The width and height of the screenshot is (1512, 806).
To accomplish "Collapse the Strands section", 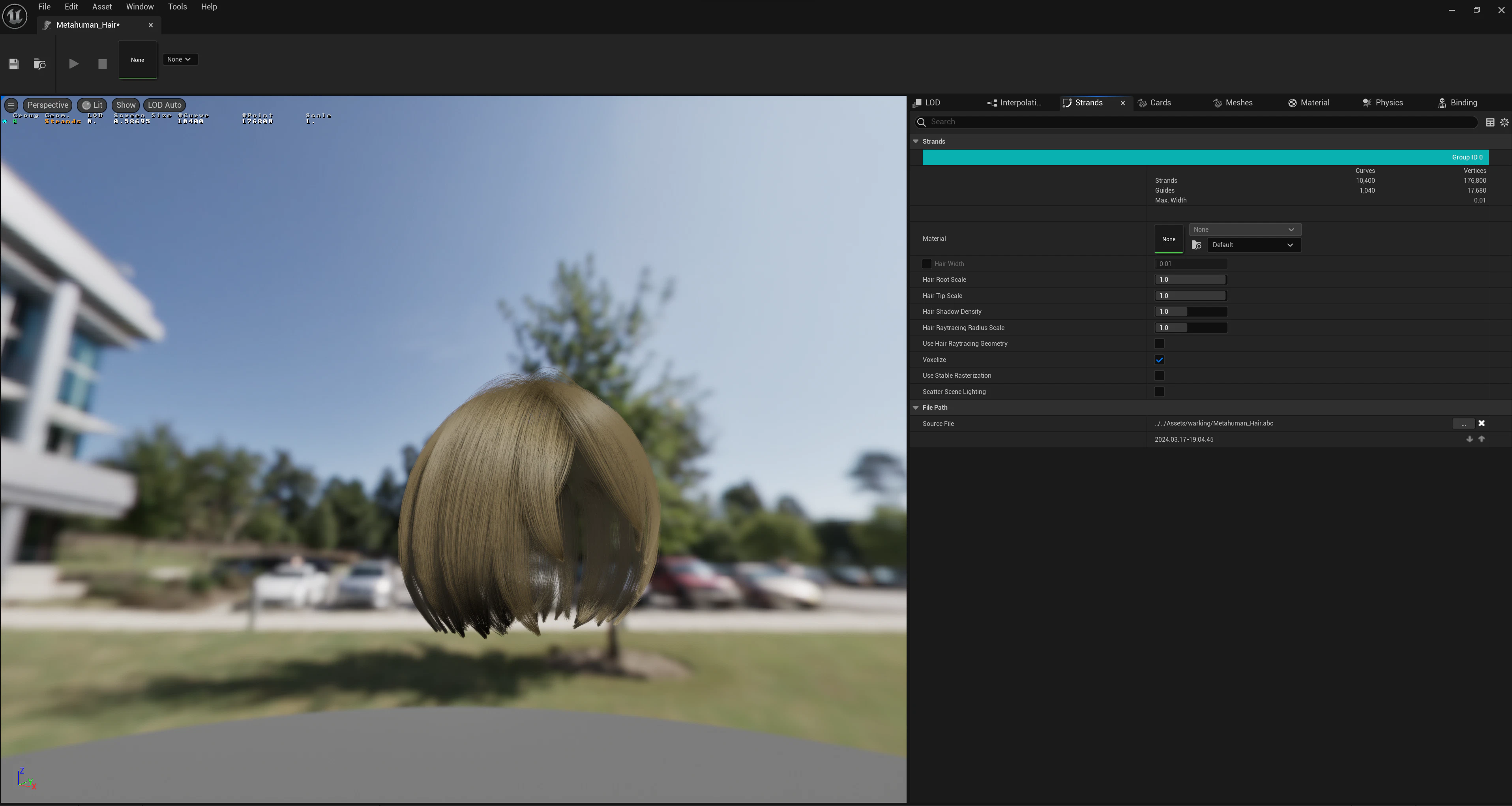I will [916, 141].
